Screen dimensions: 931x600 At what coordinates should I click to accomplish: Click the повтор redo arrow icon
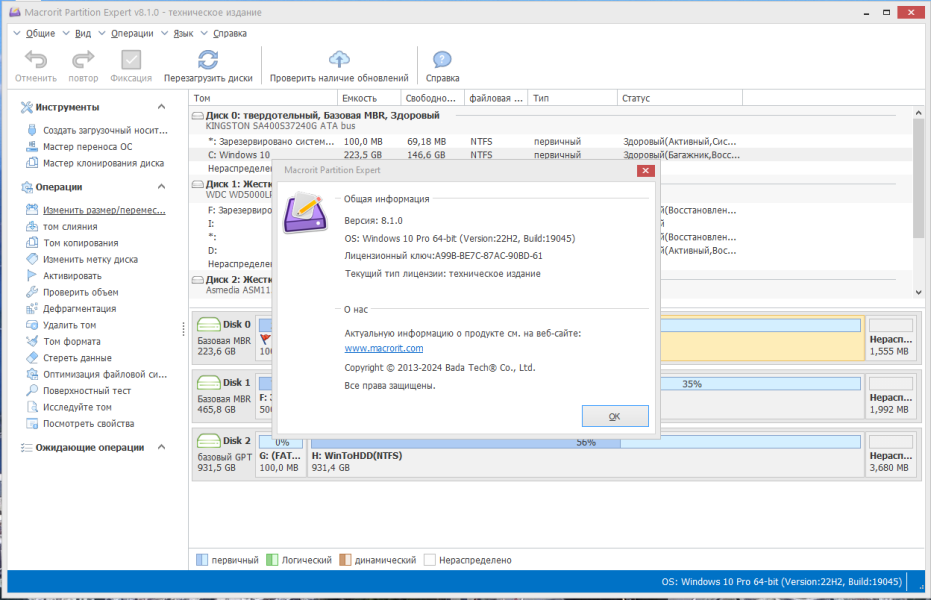click(83, 59)
